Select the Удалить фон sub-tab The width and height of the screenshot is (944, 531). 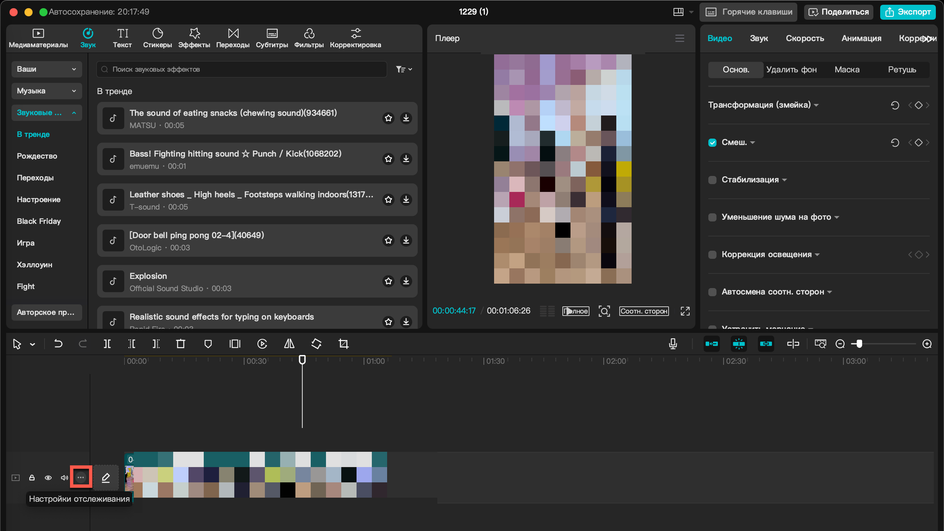(791, 69)
